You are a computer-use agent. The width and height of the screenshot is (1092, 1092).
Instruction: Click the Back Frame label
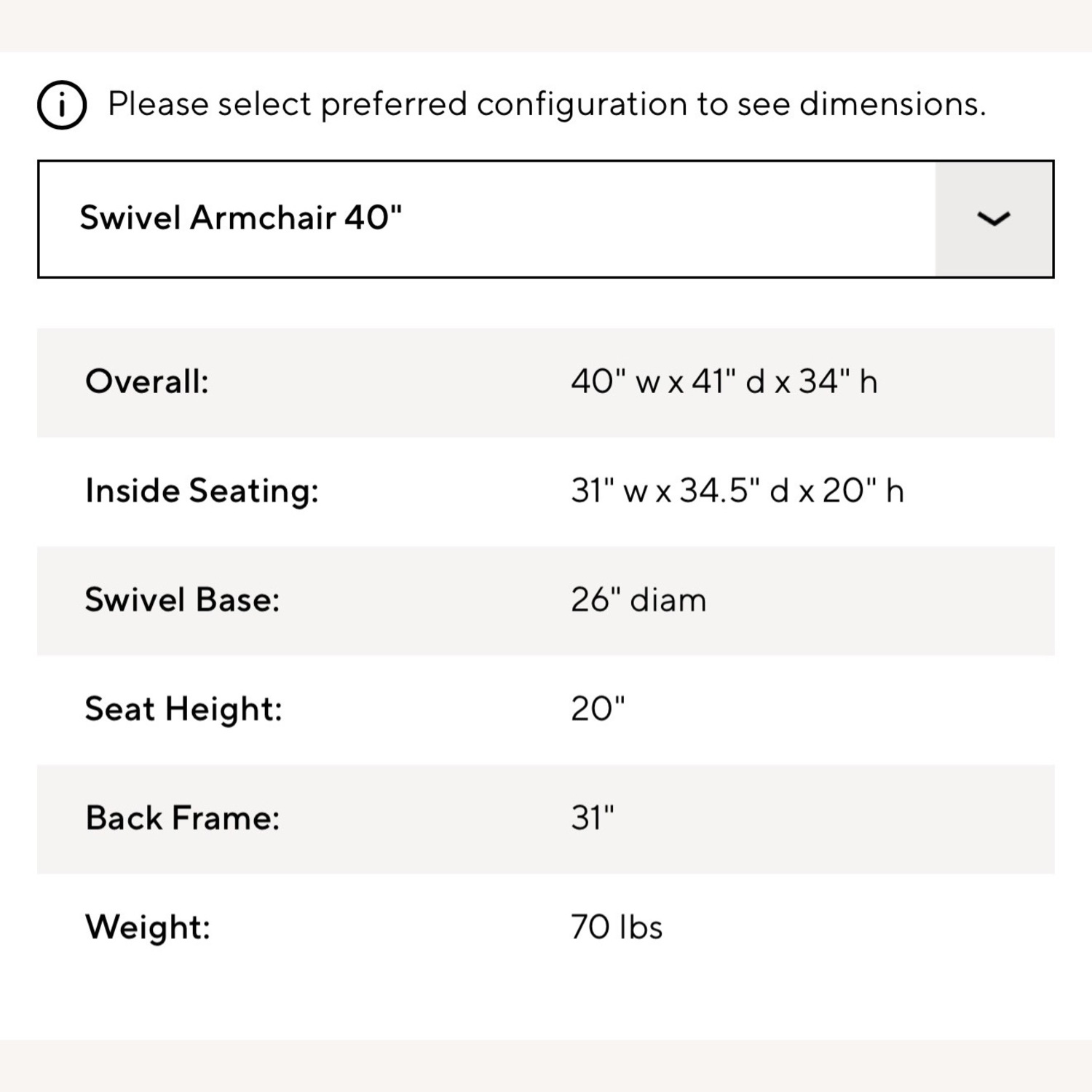coord(183,818)
